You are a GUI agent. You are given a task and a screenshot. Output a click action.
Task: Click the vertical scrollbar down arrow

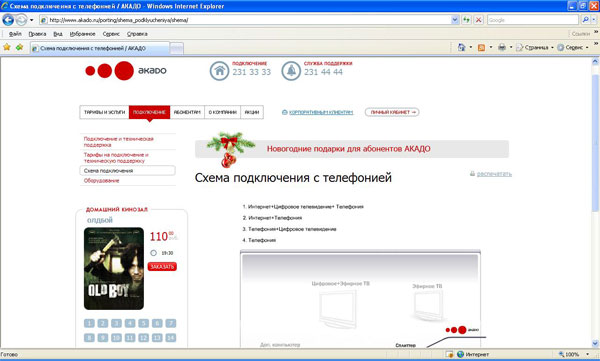point(595,344)
